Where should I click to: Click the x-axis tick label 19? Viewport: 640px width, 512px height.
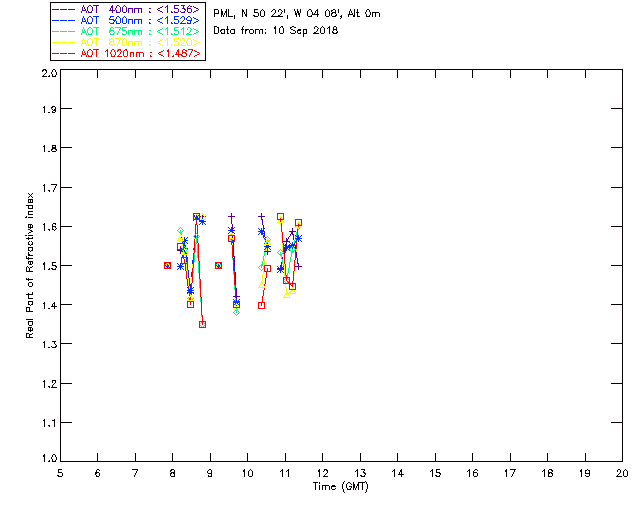tap(585, 473)
